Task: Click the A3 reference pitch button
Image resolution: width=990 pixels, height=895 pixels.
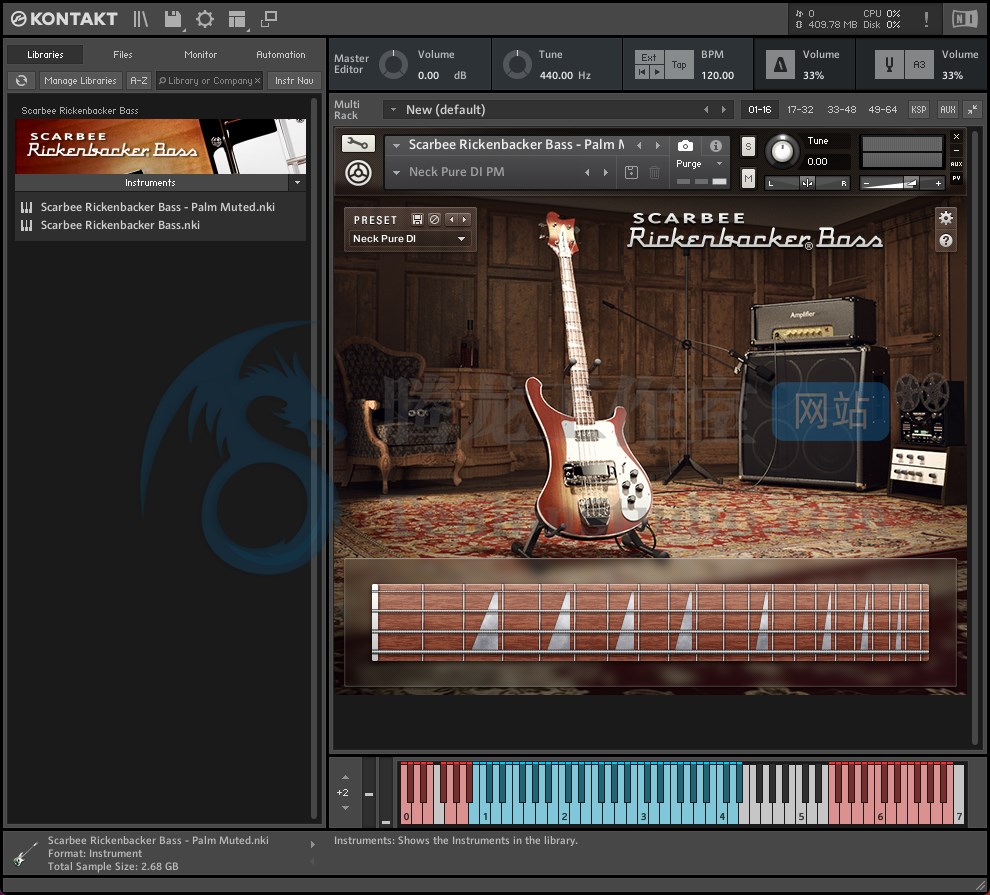Action: point(919,64)
